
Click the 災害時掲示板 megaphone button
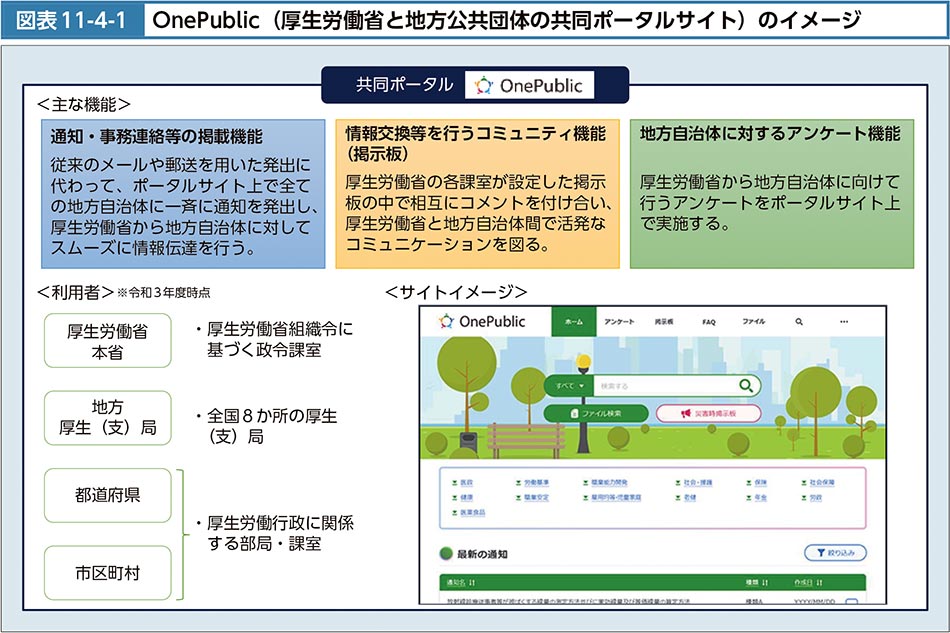tap(708, 413)
